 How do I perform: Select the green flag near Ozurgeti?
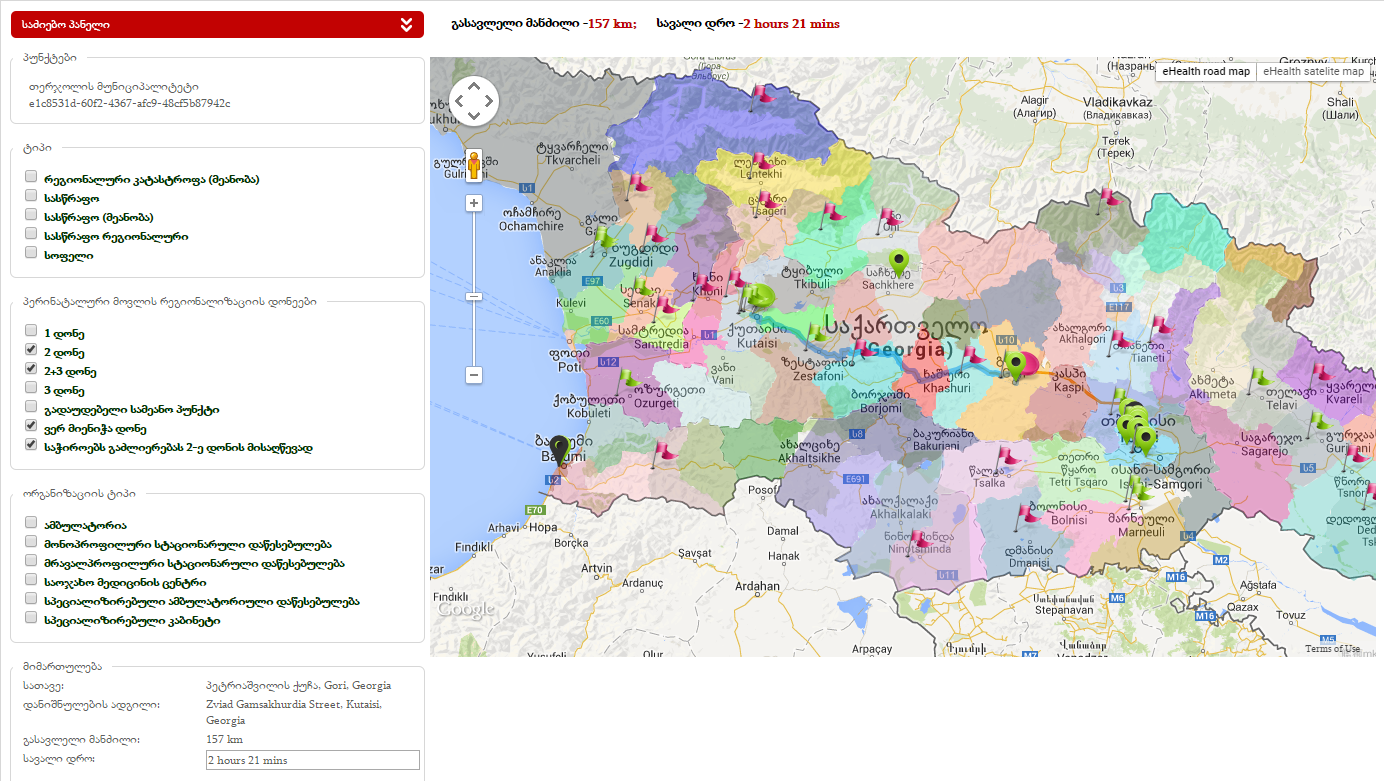tap(629, 377)
